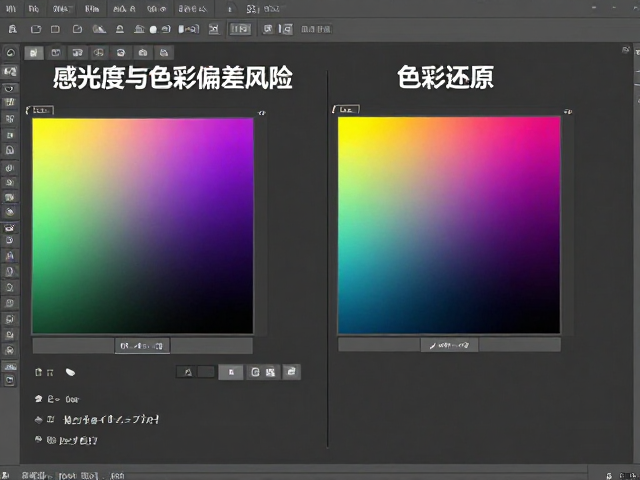Screen dimensions: 640x480
Task: Click the dark triangle-icon button in the lower panel
Action: pos(187,372)
